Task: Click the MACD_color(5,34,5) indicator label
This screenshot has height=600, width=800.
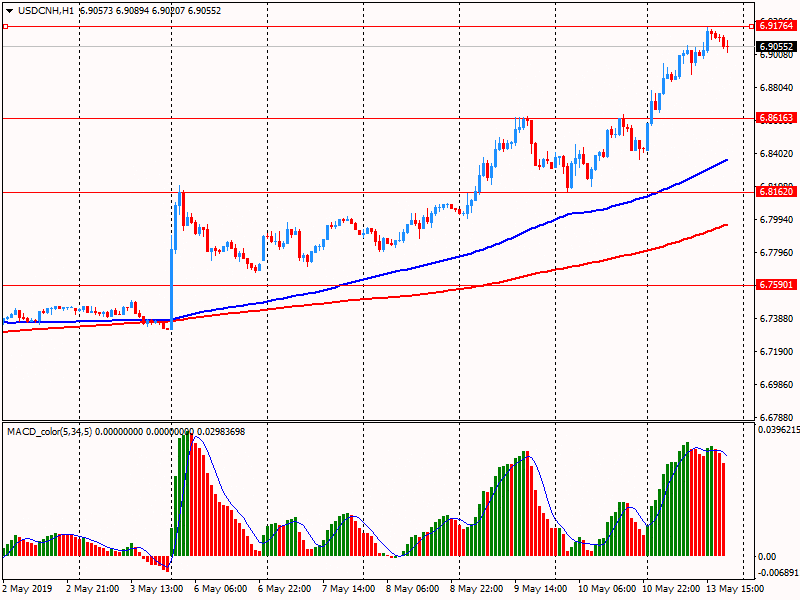Action: [49, 432]
